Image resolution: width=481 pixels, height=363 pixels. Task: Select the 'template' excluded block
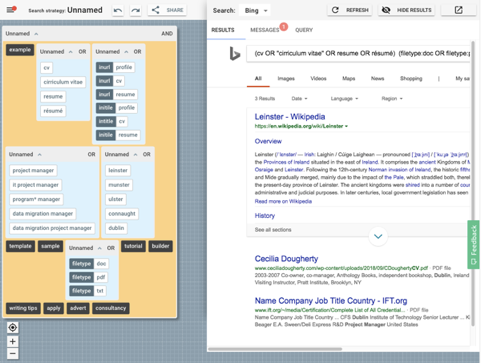[x=20, y=246]
